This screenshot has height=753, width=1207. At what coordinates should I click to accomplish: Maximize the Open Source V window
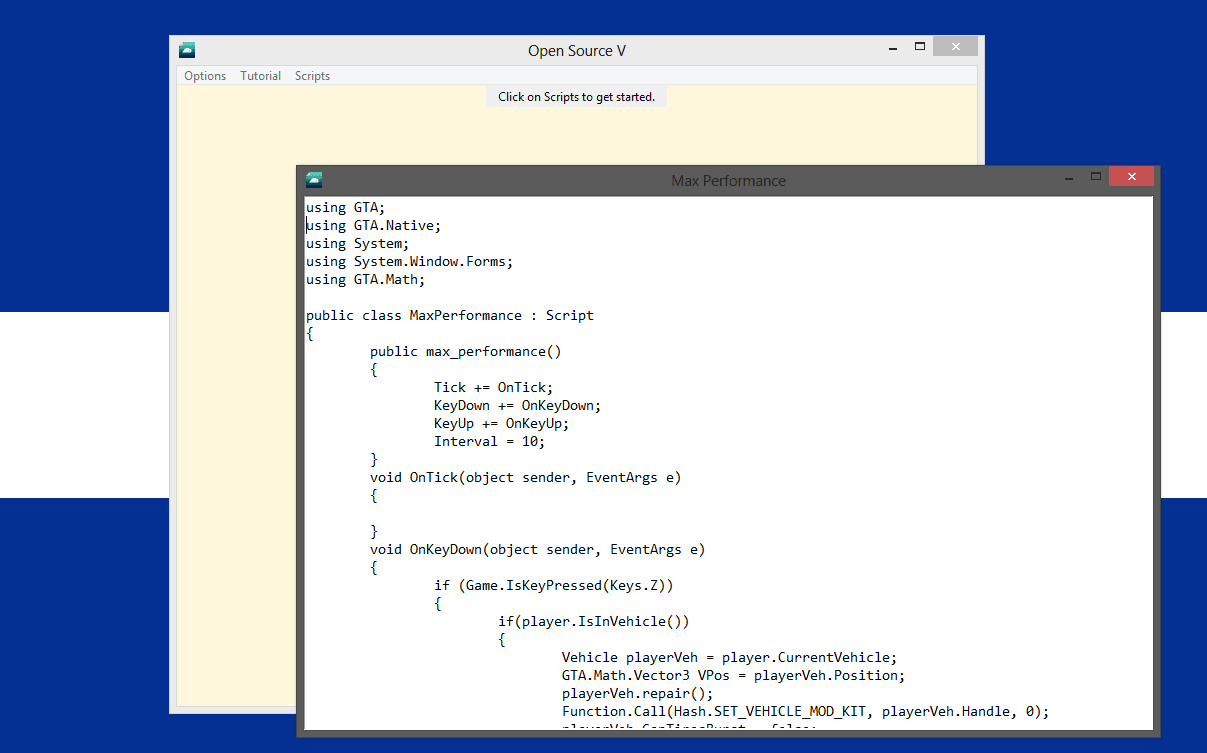[x=920, y=47]
